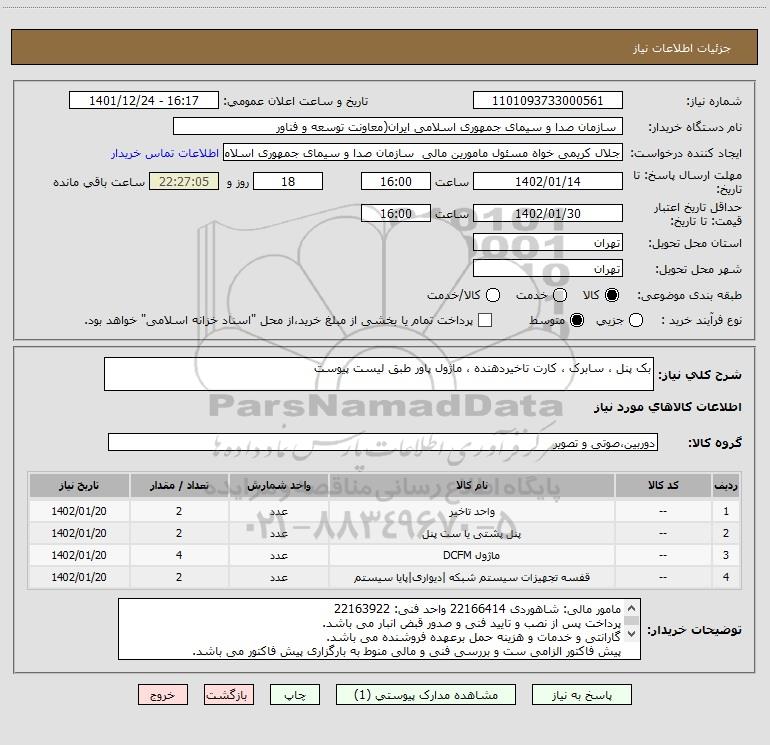Viewport: 770px width, 745px height.
Task: Click the تاریخ نیاز column header
Action: point(79,485)
